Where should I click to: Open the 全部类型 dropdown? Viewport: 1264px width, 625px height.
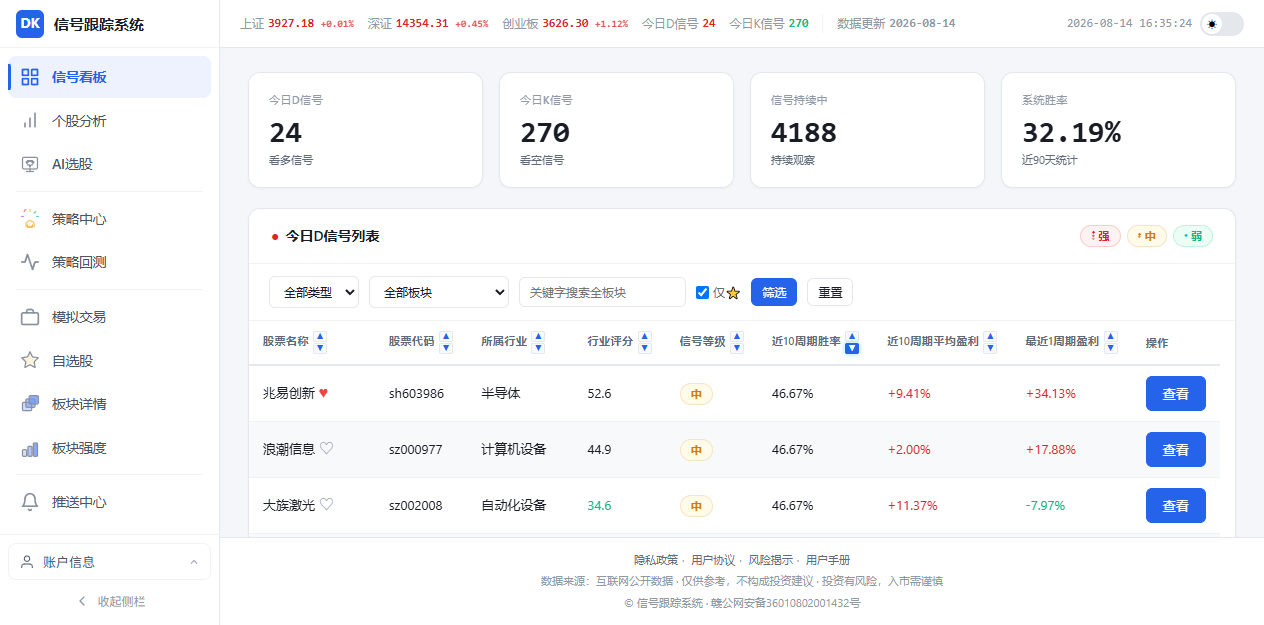click(x=314, y=292)
